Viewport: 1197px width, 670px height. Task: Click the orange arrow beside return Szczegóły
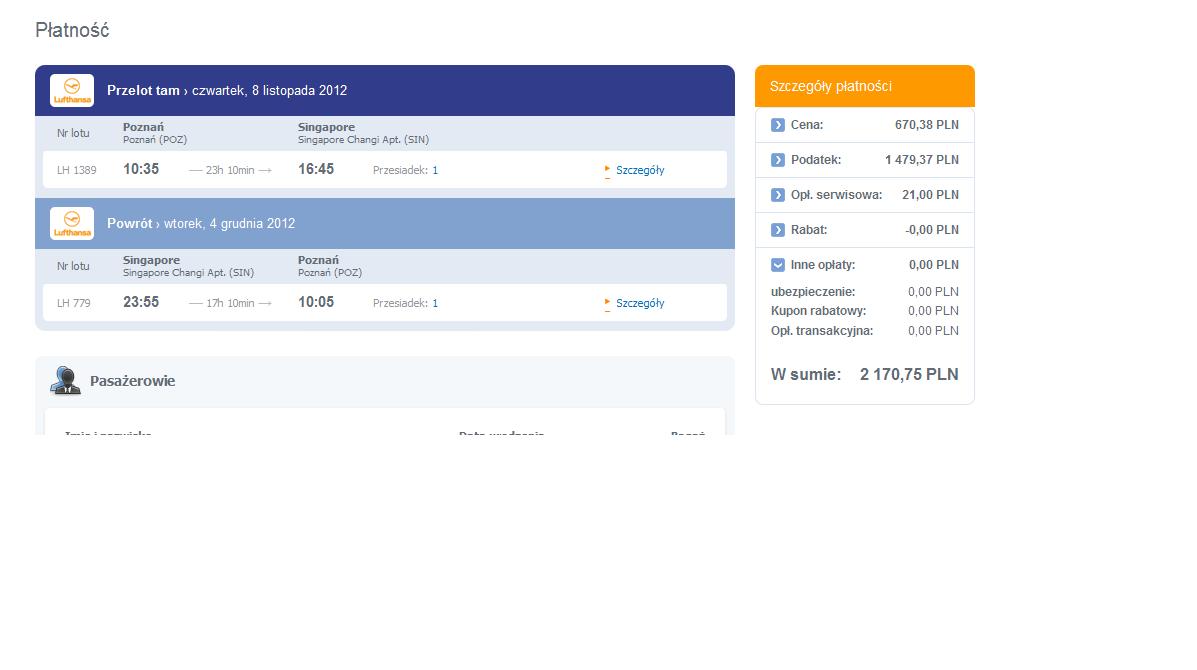(608, 303)
